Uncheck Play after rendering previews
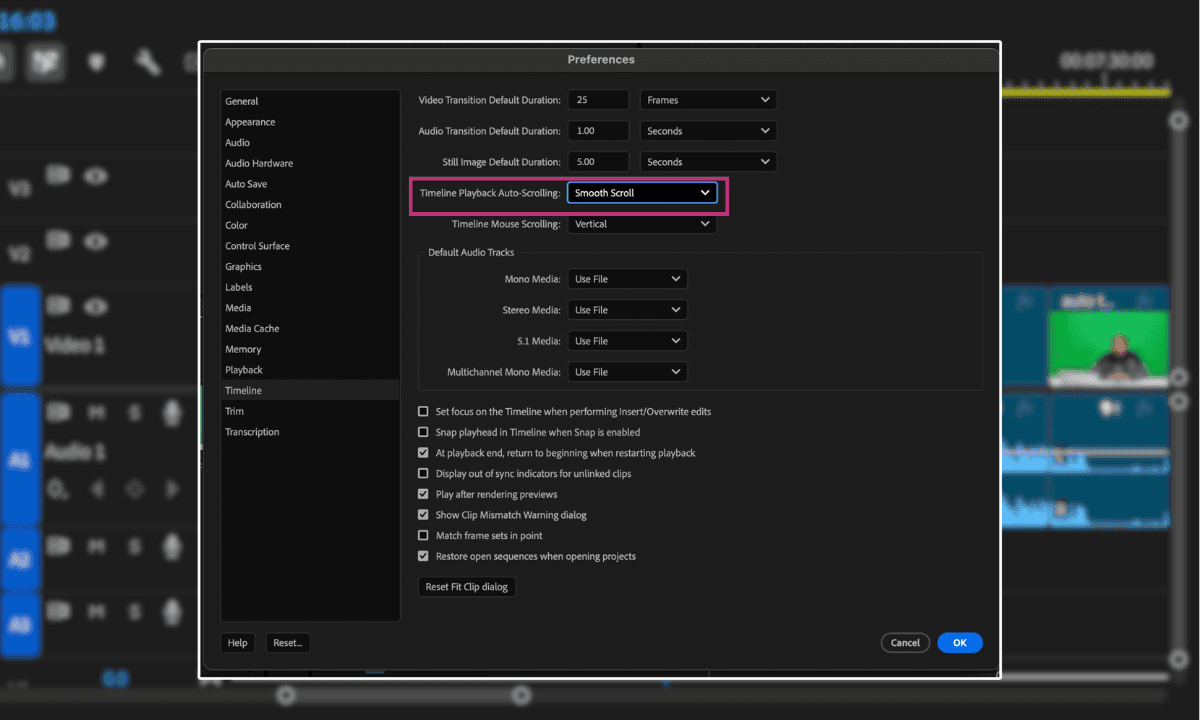Screen dimensions: 1200x720 [423, 494]
